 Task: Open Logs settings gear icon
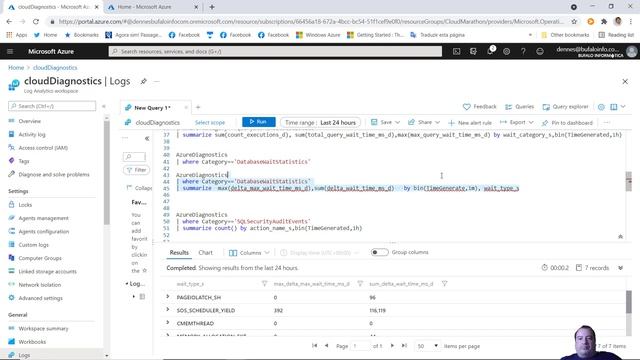point(601,107)
